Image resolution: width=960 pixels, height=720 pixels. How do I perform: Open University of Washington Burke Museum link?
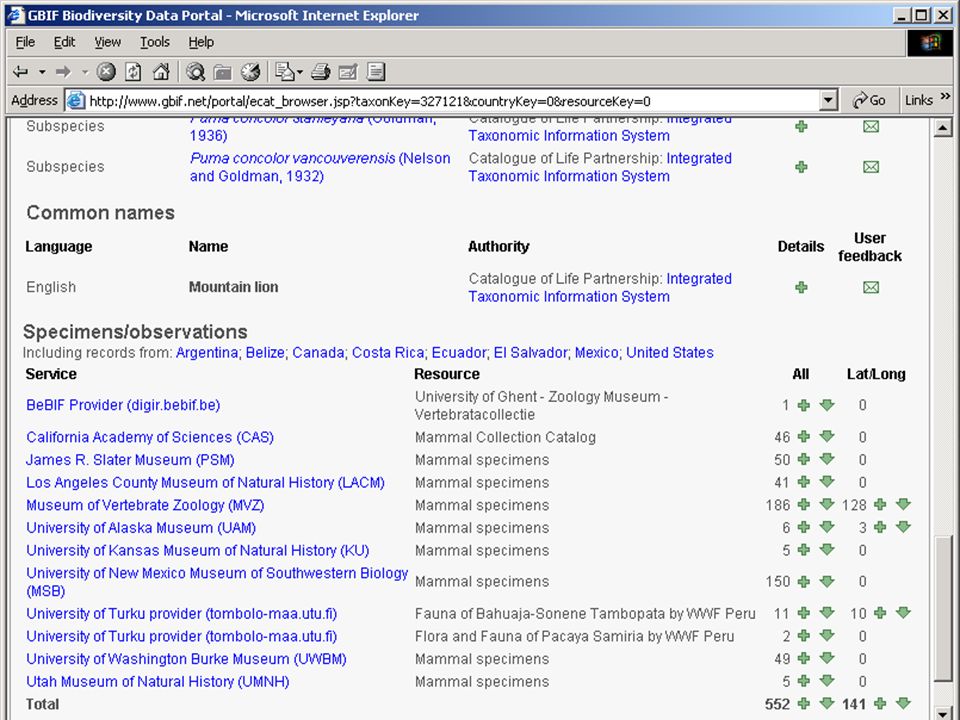coord(186,659)
